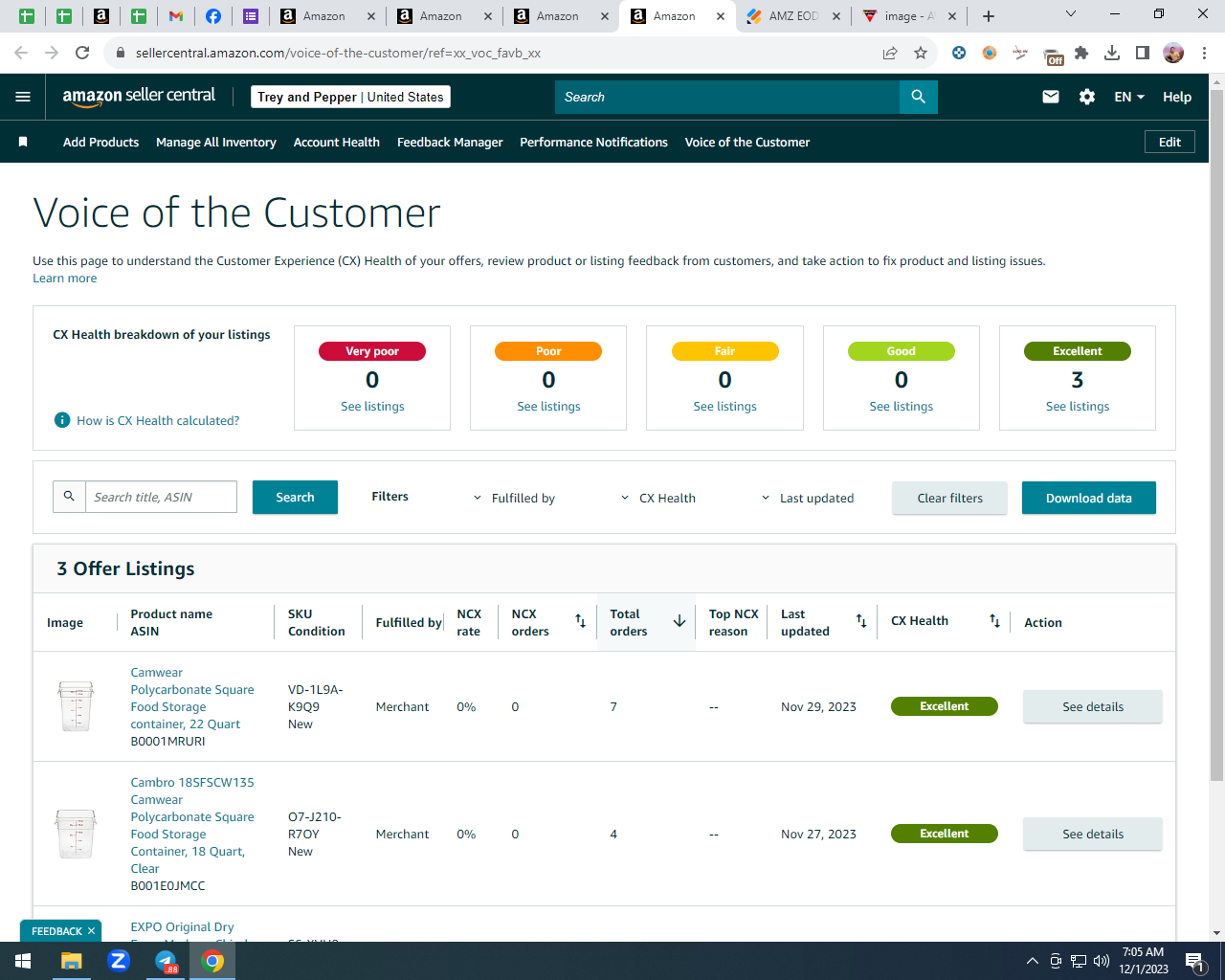The image size is (1225, 980).
Task: See details for the 18 Quart container
Action: click(1093, 834)
